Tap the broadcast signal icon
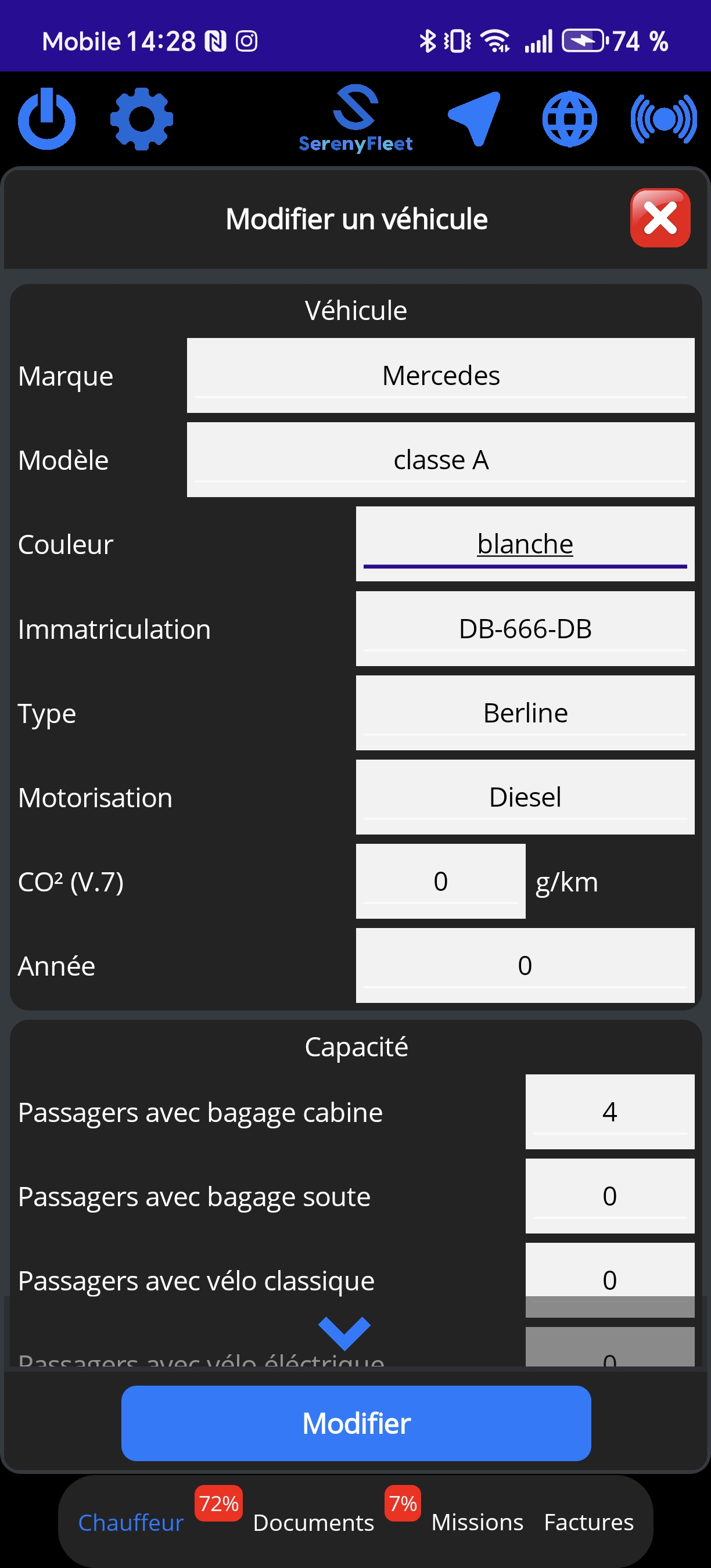Image resolution: width=711 pixels, height=1568 pixels. point(663,118)
